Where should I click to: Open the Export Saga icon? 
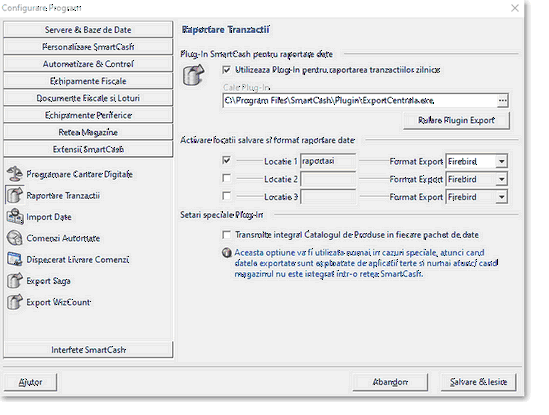coord(15,281)
